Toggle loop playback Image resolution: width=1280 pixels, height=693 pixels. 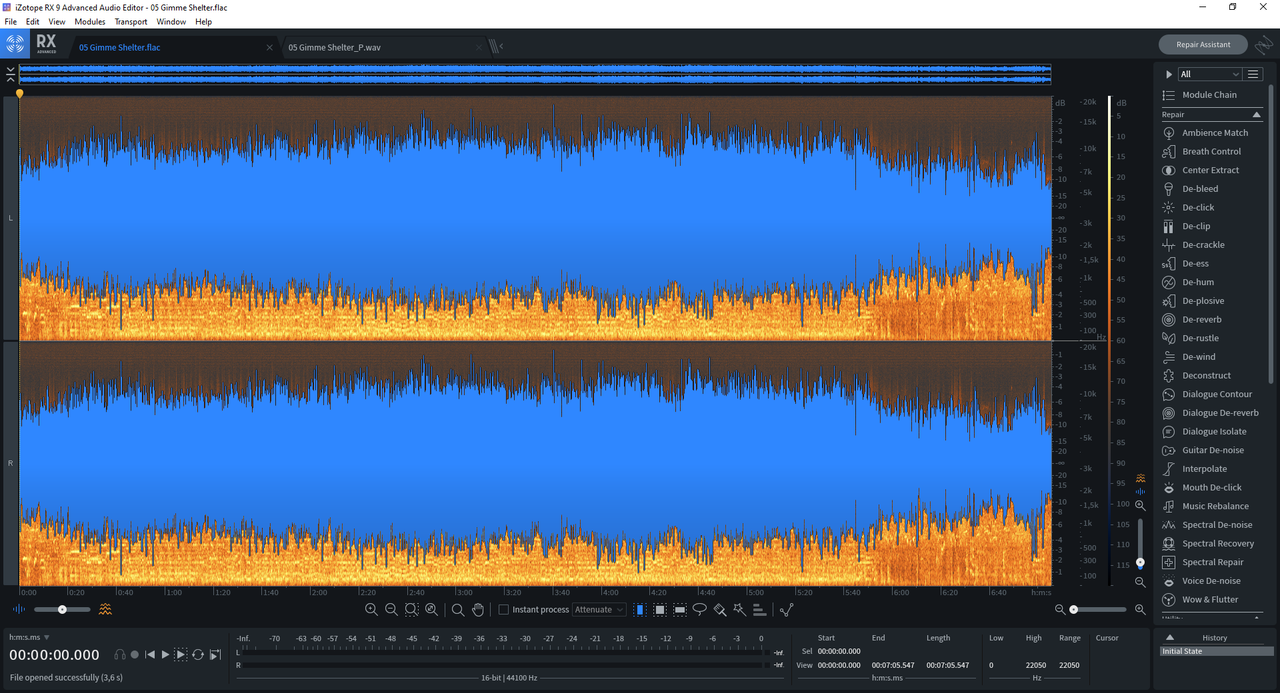click(198, 655)
